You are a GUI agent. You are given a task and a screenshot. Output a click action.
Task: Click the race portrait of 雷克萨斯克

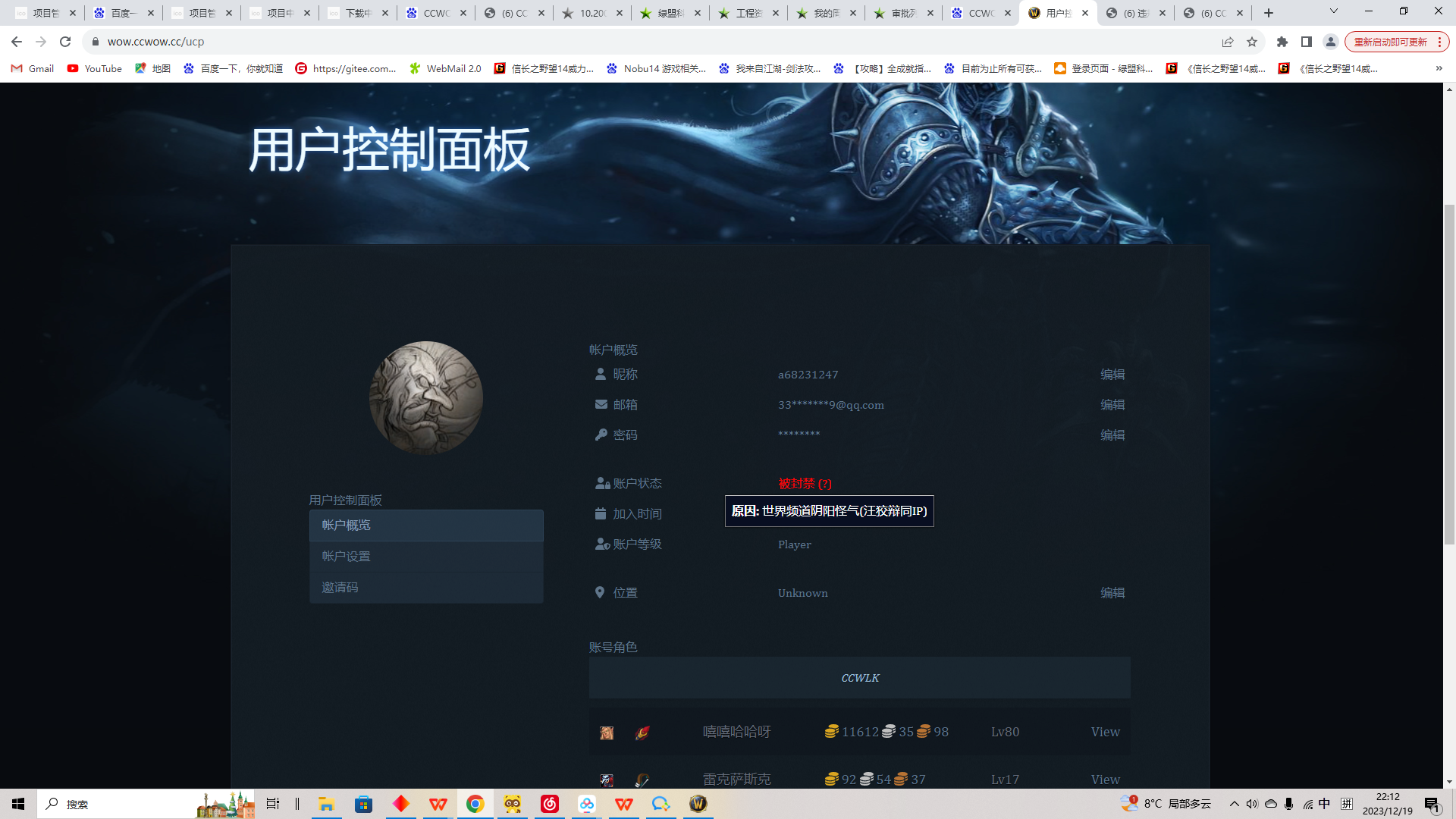tap(607, 779)
